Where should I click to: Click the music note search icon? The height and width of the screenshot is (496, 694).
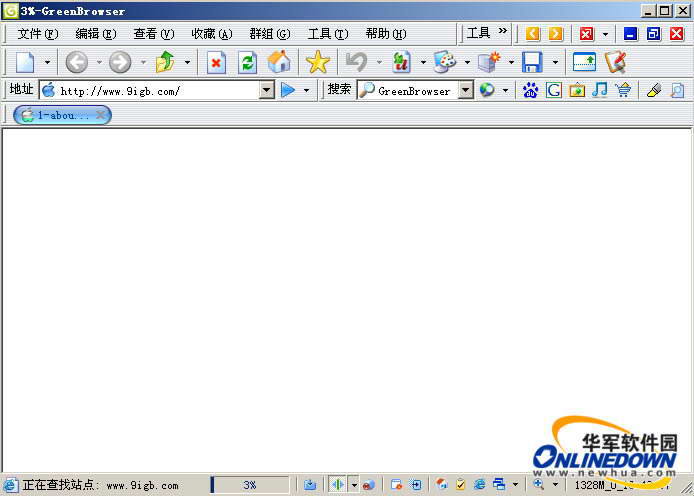[x=600, y=90]
